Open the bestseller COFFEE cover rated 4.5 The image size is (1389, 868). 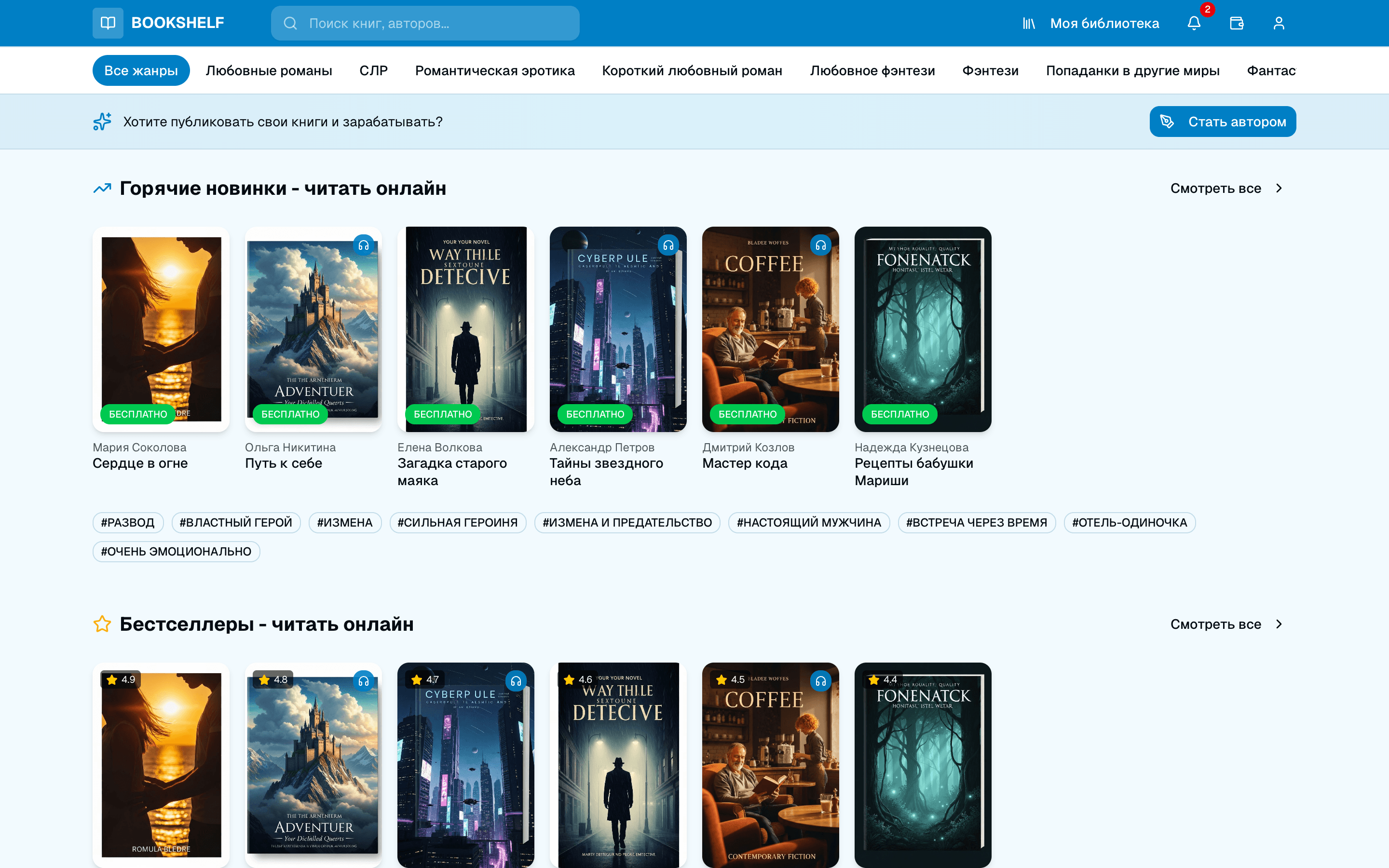[770, 765]
